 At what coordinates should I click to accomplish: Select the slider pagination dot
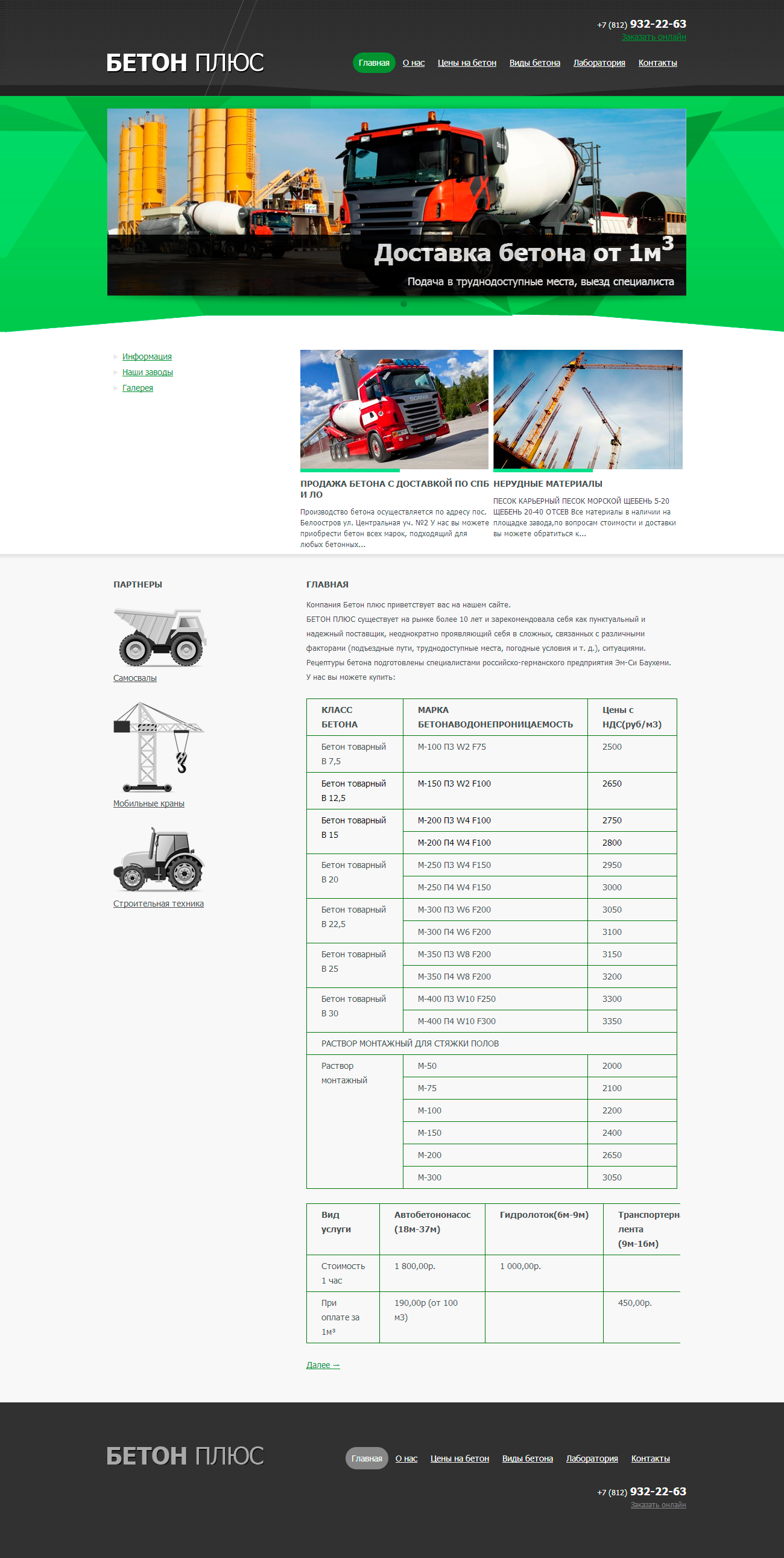(x=403, y=304)
